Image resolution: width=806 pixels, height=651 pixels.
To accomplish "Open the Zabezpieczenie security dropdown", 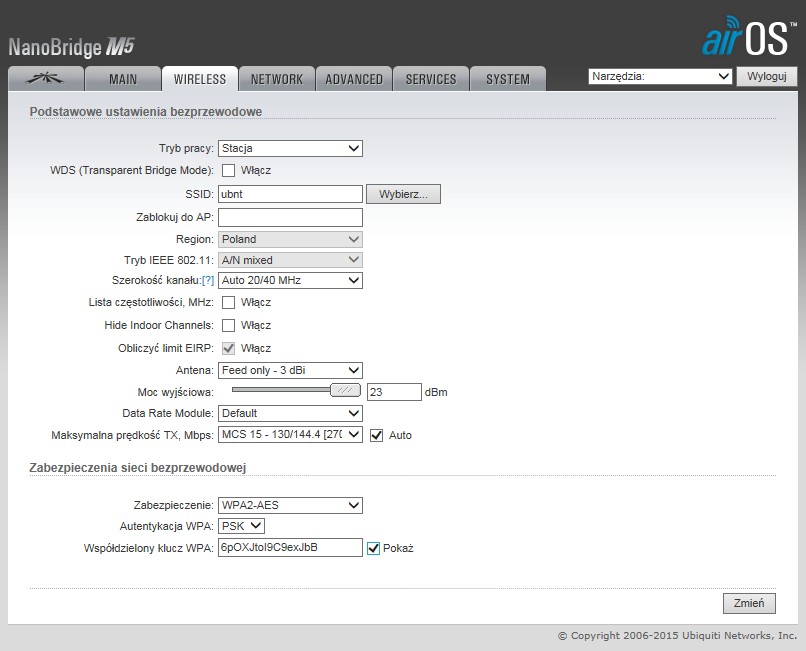I will 290,505.
